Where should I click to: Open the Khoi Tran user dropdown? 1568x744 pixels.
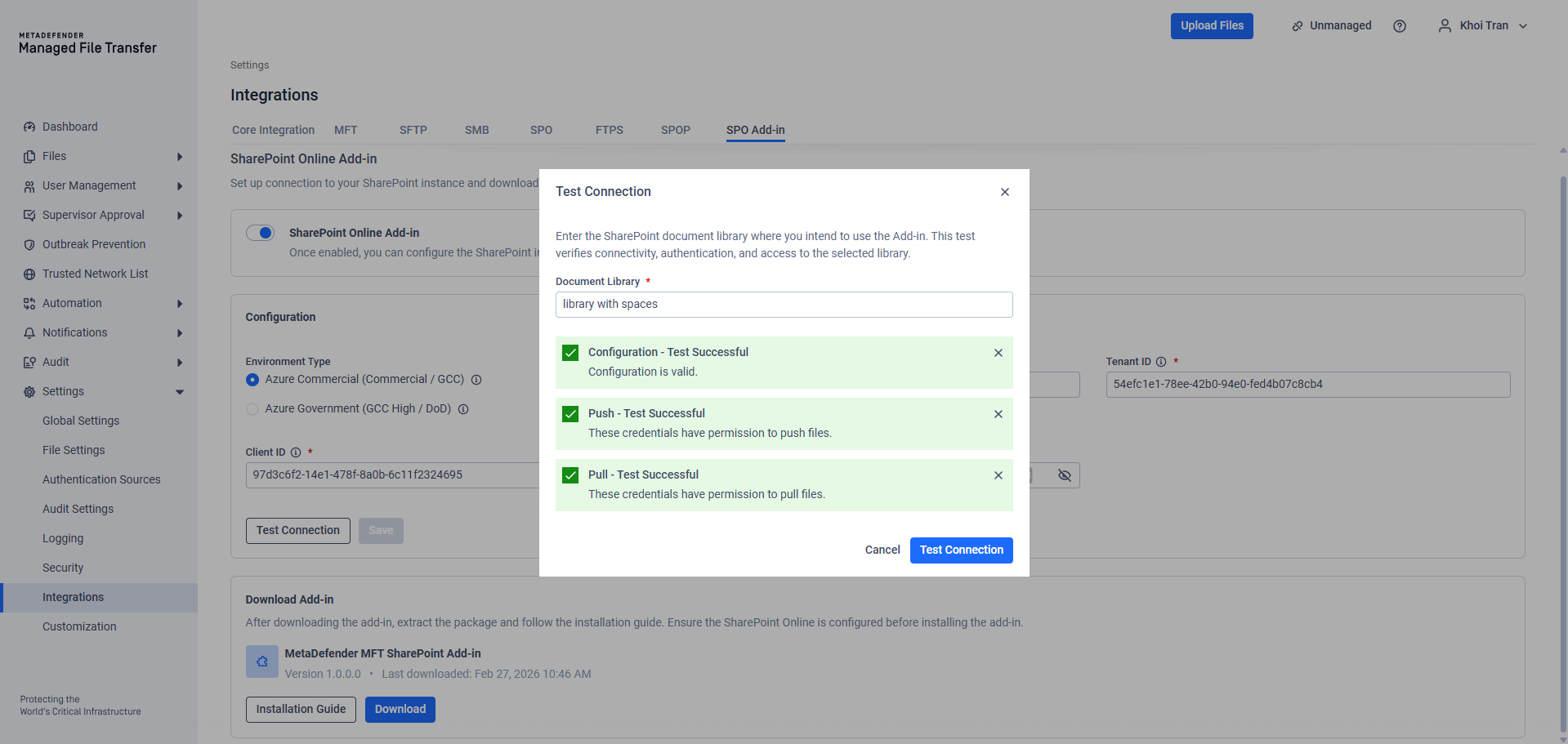(x=1483, y=26)
